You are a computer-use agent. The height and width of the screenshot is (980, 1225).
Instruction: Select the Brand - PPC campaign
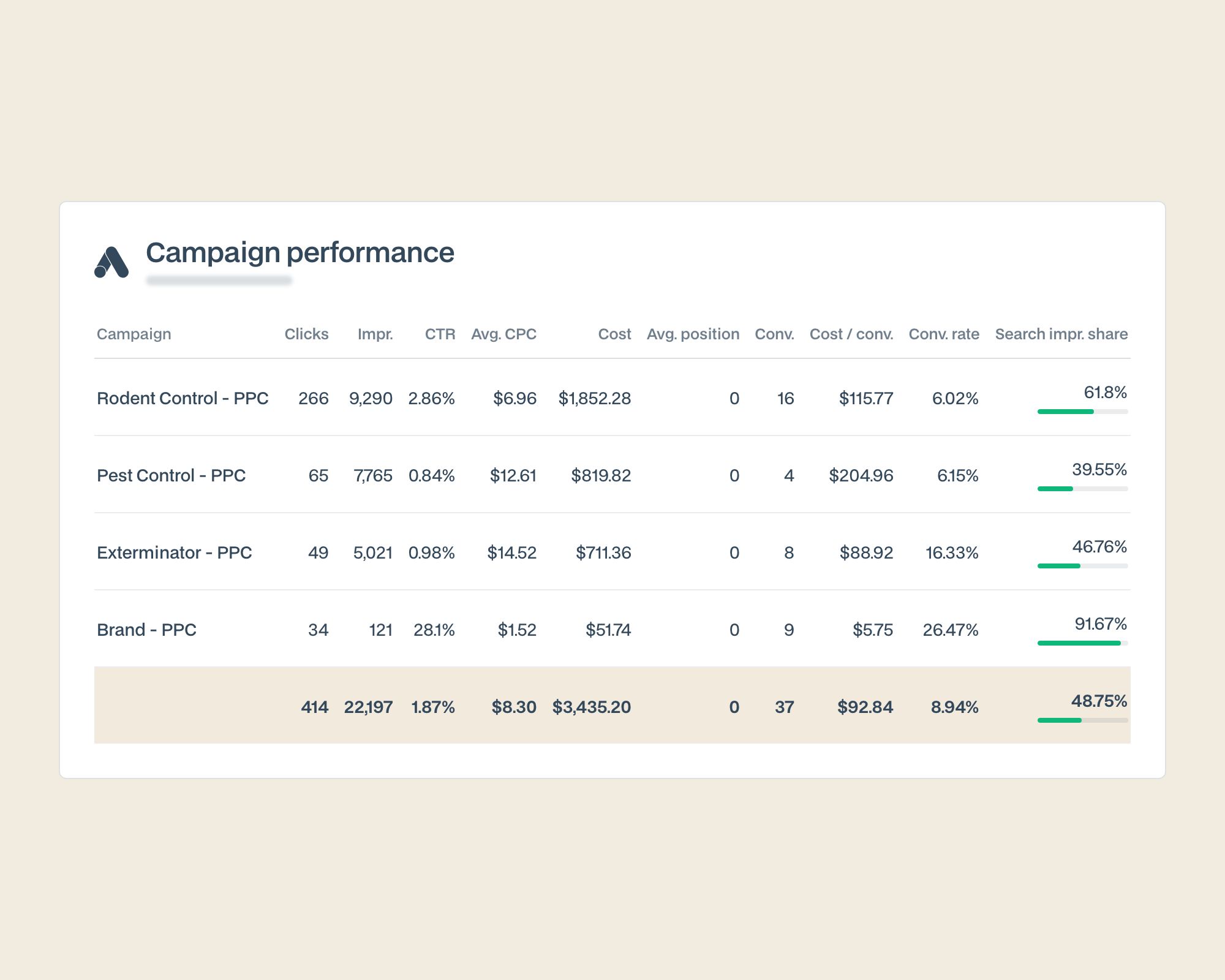(147, 630)
